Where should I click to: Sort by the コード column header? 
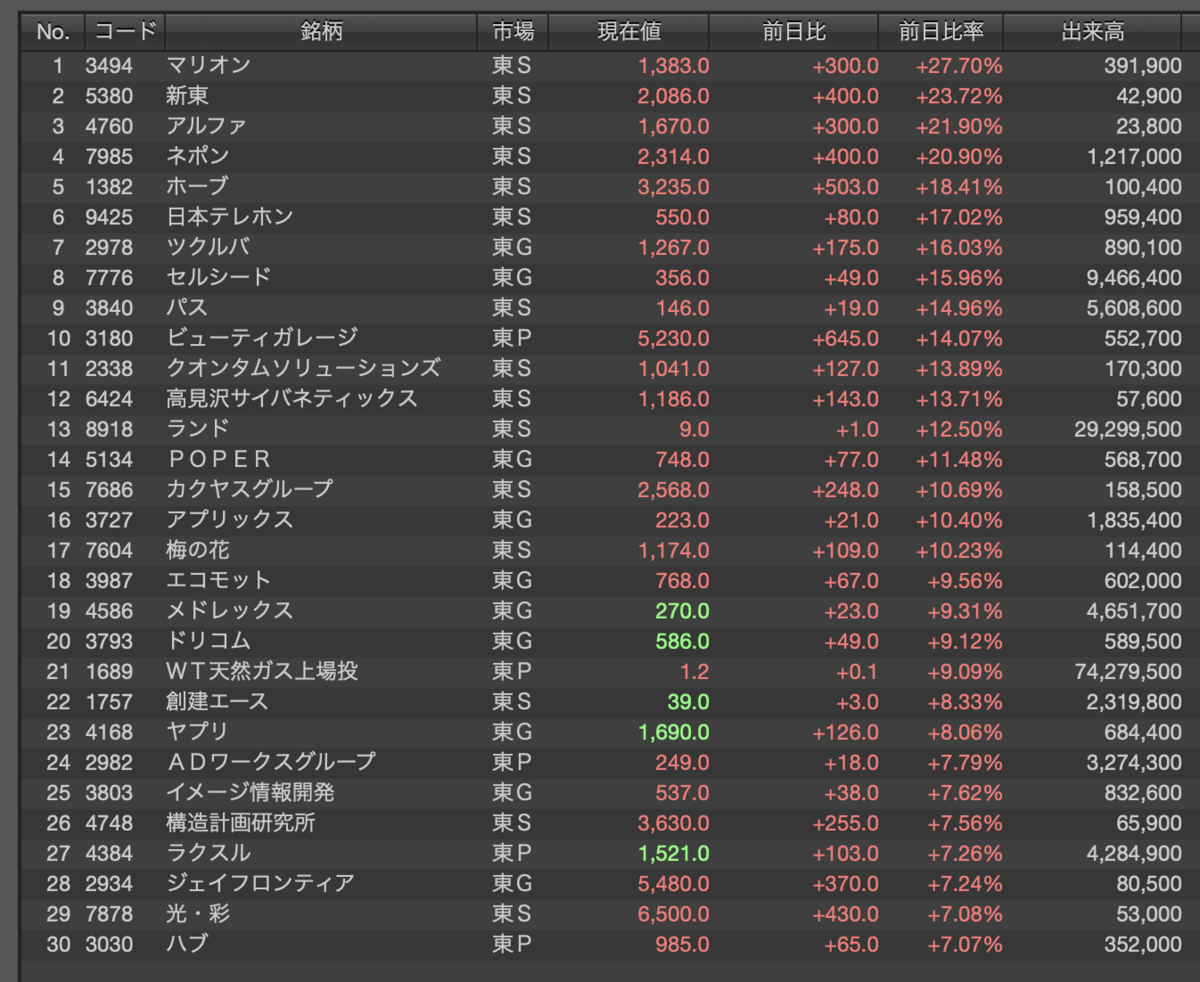(x=125, y=32)
